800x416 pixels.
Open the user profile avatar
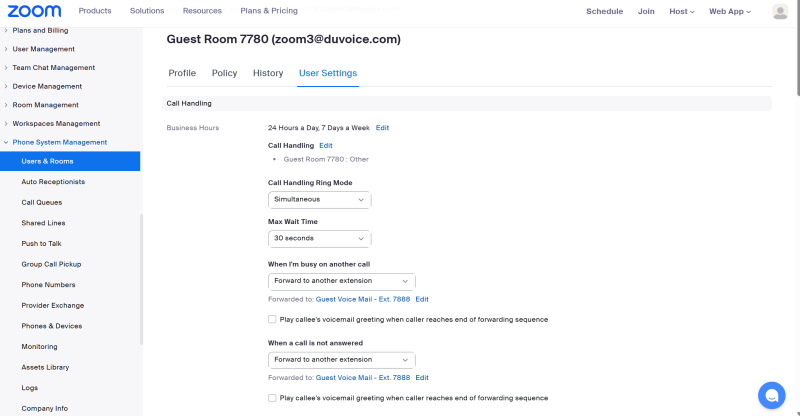pos(780,11)
